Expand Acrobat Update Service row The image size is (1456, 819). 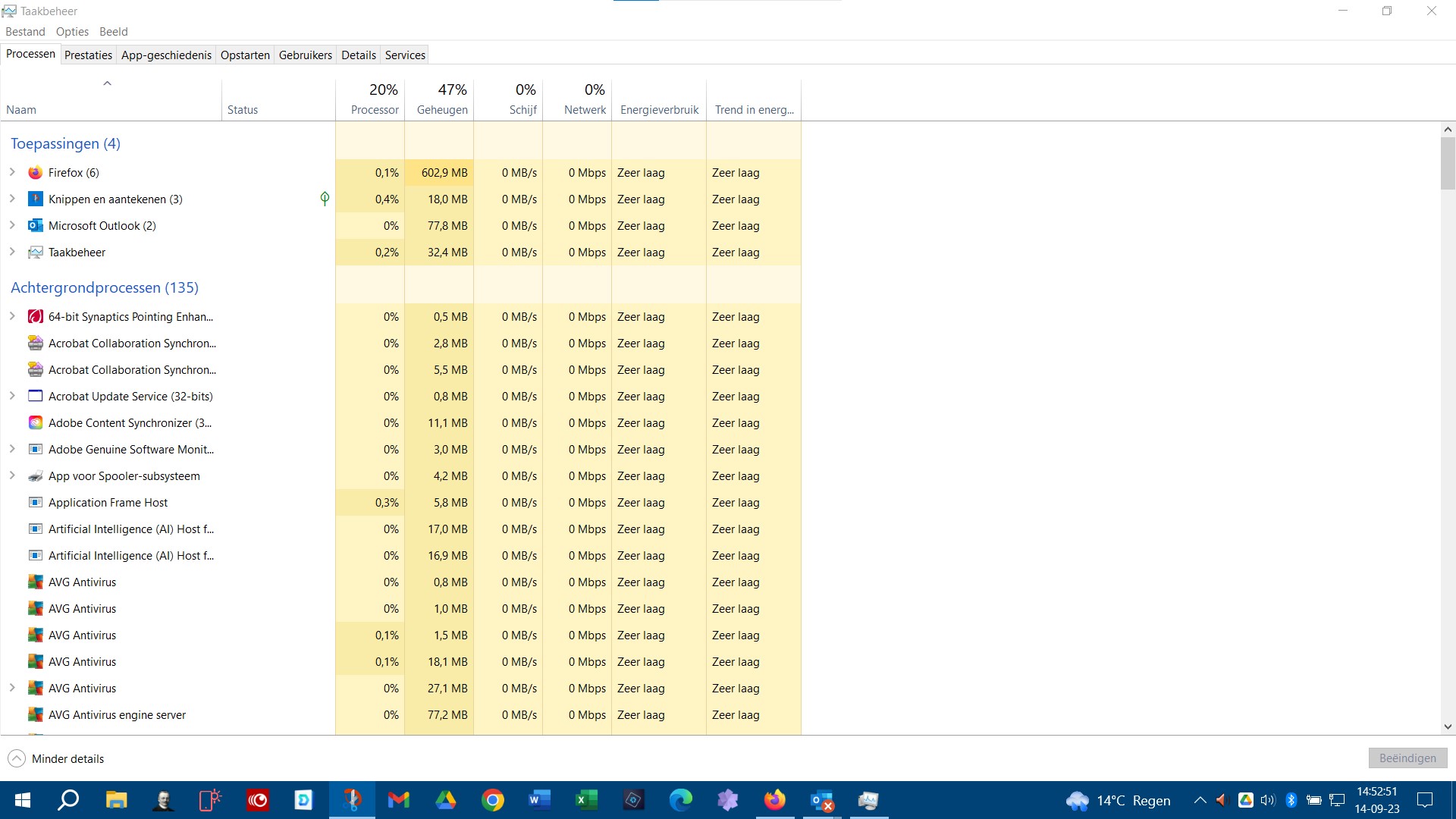click(12, 396)
